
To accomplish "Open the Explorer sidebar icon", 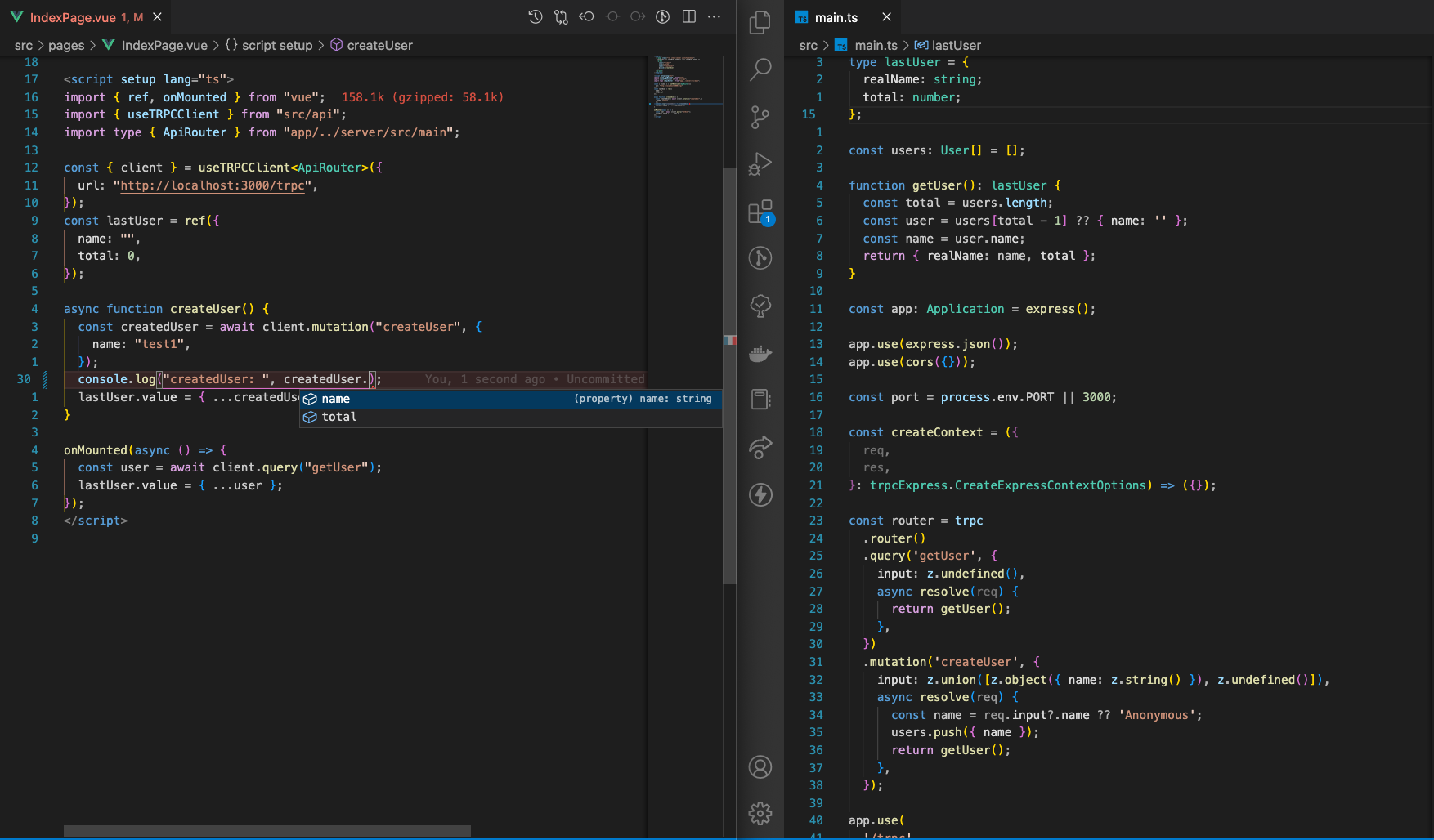I will (x=760, y=23).
